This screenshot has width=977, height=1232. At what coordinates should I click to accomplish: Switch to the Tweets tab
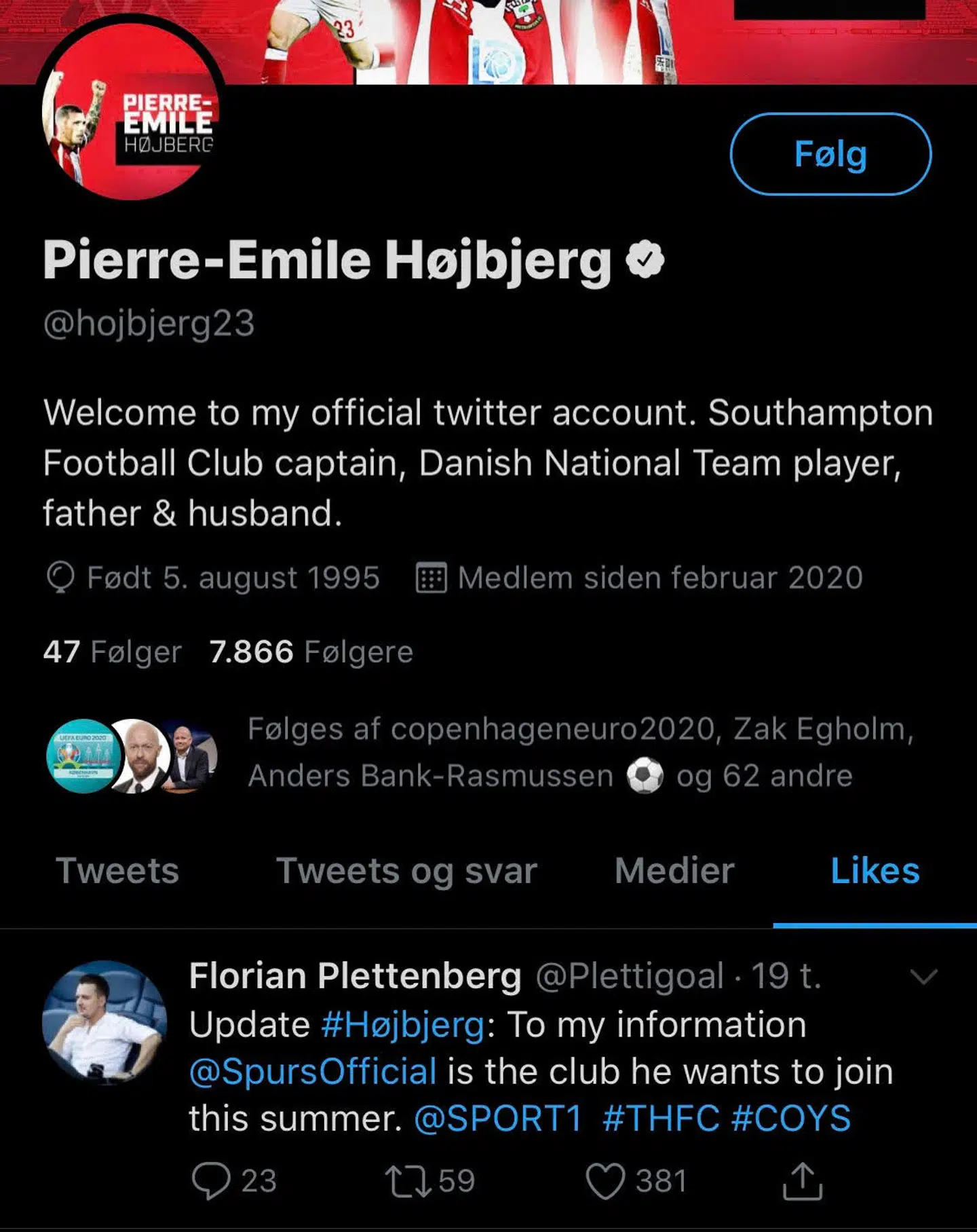tap(117, 871)
